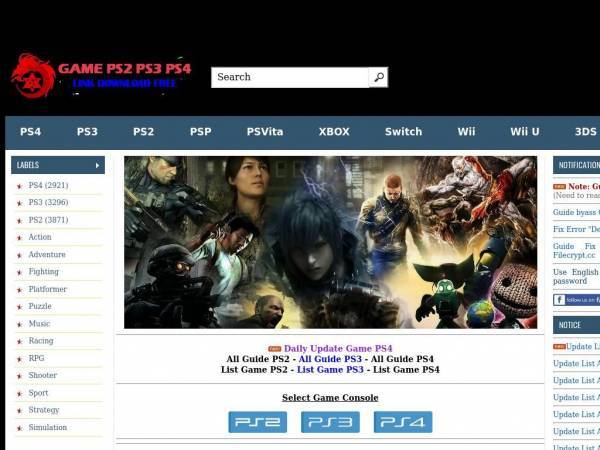Click the magnifier search button

point(378,77)
